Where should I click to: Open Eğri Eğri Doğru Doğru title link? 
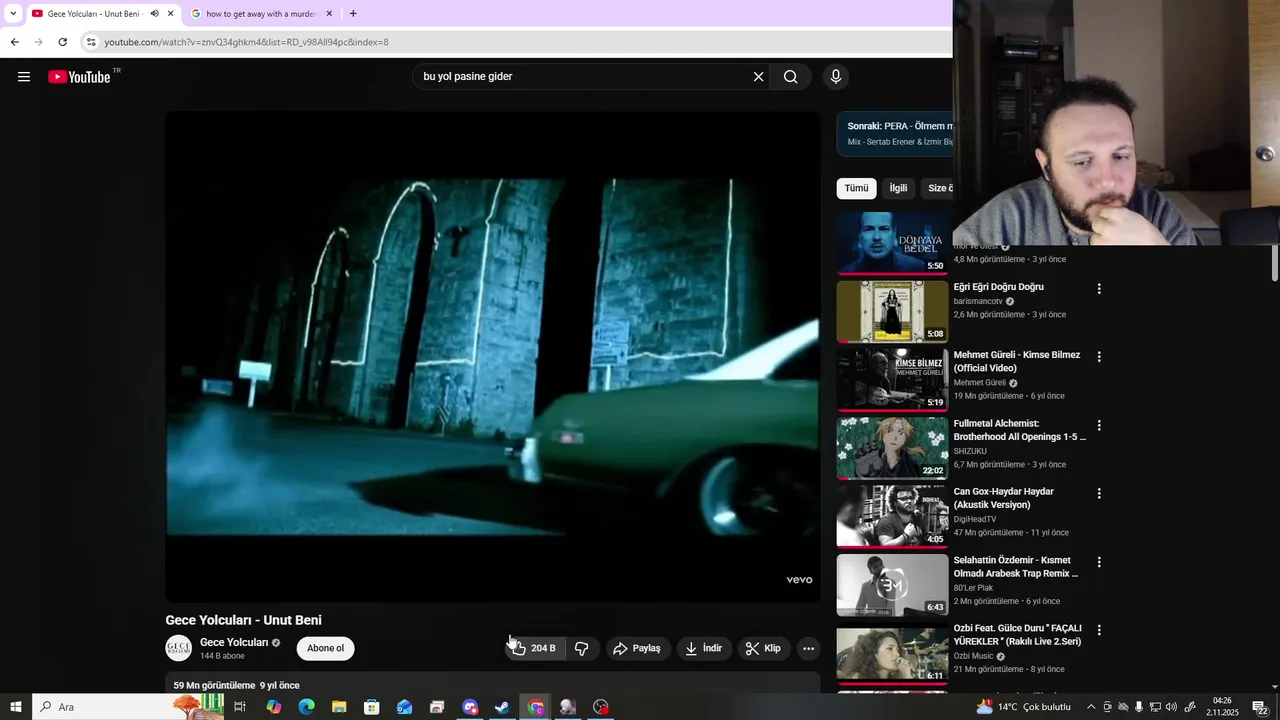pos(998,287)
